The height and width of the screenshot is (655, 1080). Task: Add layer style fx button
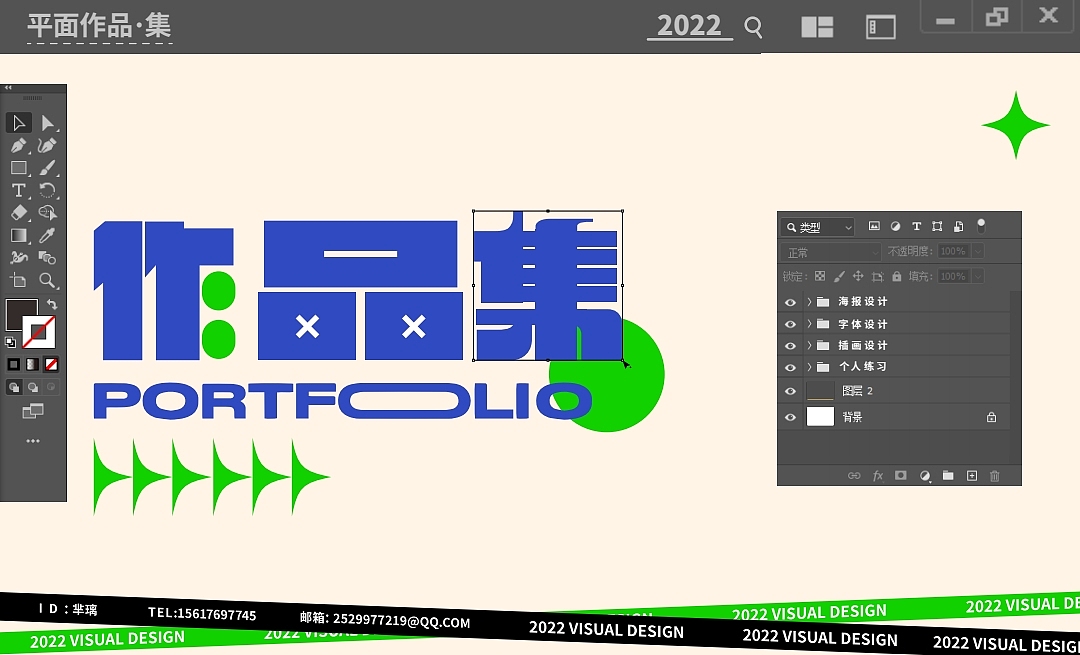pos(878,476)
